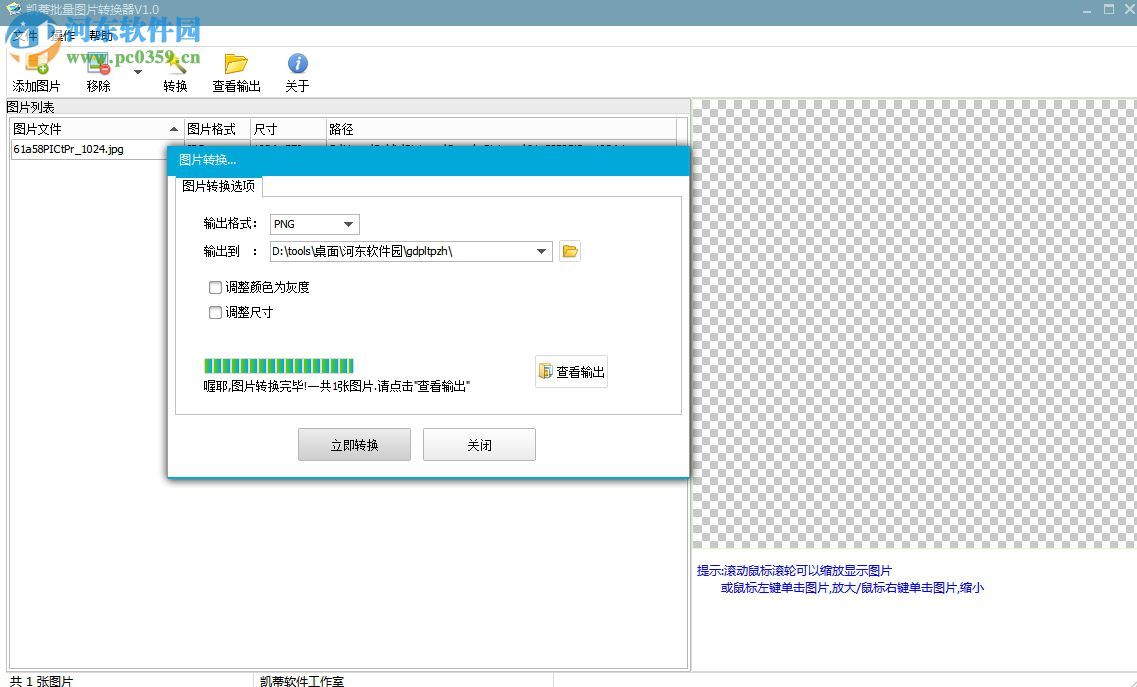Click the 图片格式 column header
The image size is (1137, 687).
[x=217, y=129]
